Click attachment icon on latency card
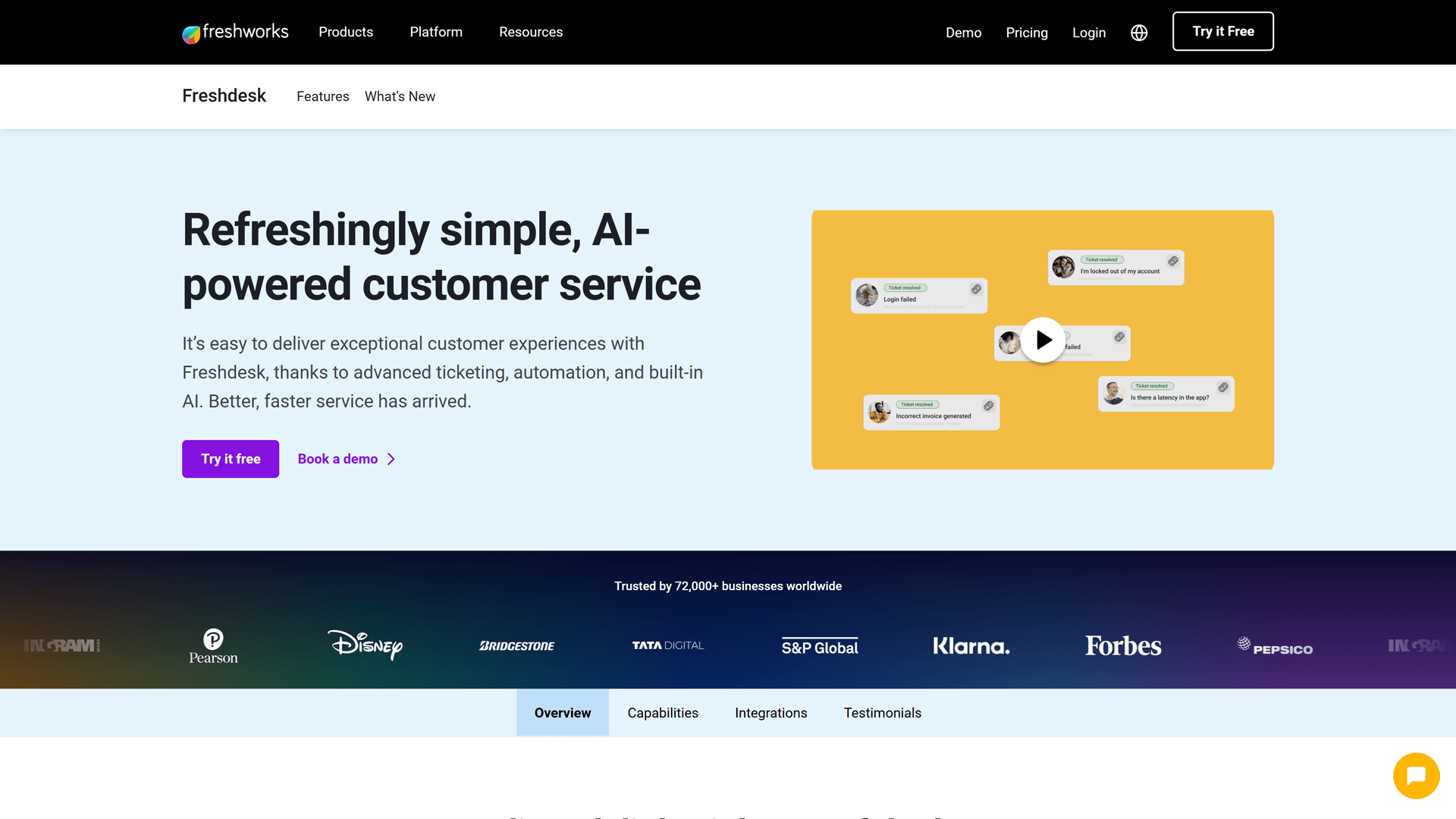Screen dimensions: 1456x819 click(x=1223, y=388)
